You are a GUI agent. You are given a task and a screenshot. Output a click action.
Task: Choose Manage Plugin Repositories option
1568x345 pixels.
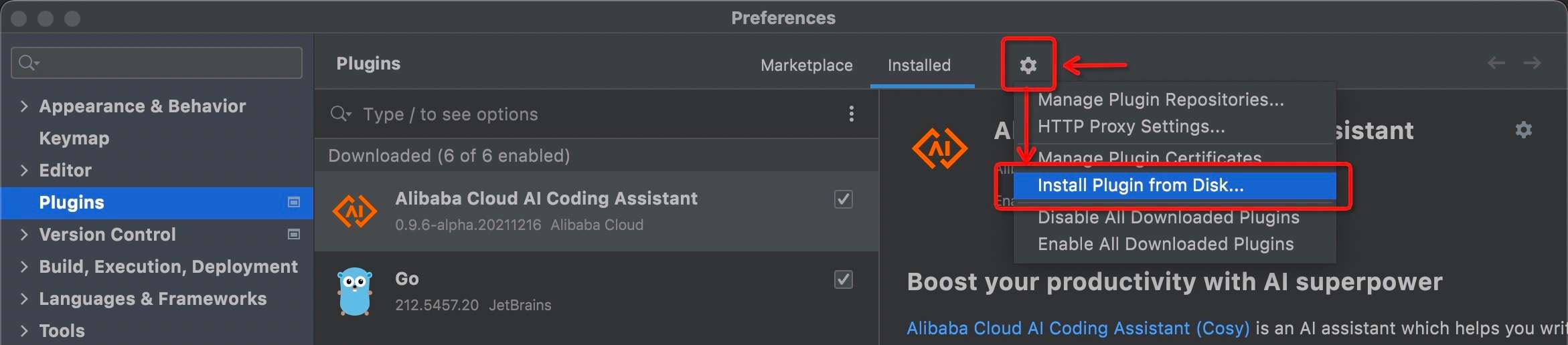pyautogui.click(x=1160, y=100)
